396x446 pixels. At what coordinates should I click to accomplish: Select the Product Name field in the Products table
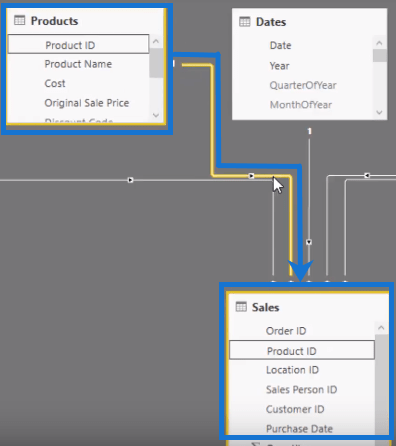(x=78, y=64)
